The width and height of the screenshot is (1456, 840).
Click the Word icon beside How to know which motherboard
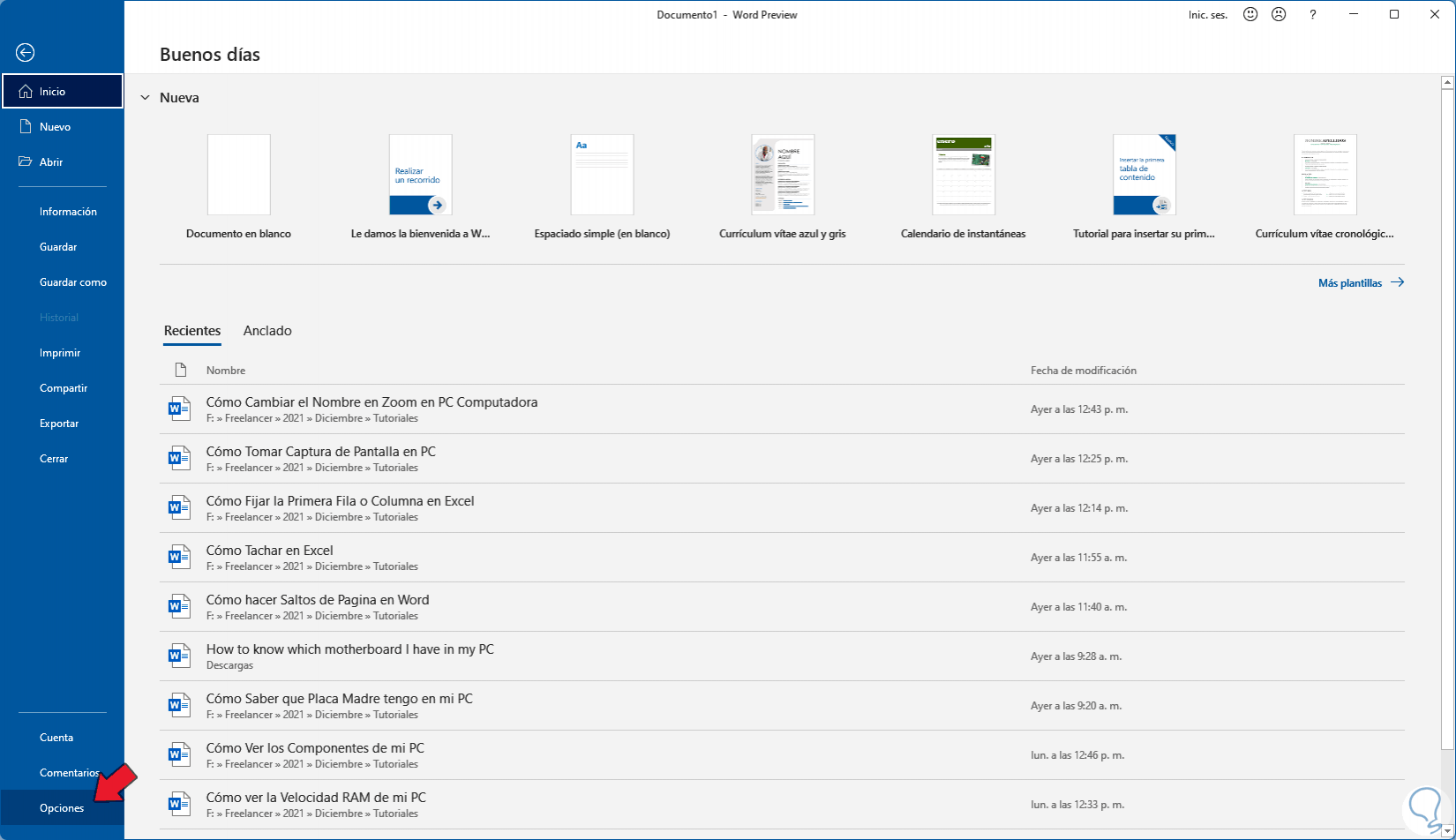coord(179,656)
